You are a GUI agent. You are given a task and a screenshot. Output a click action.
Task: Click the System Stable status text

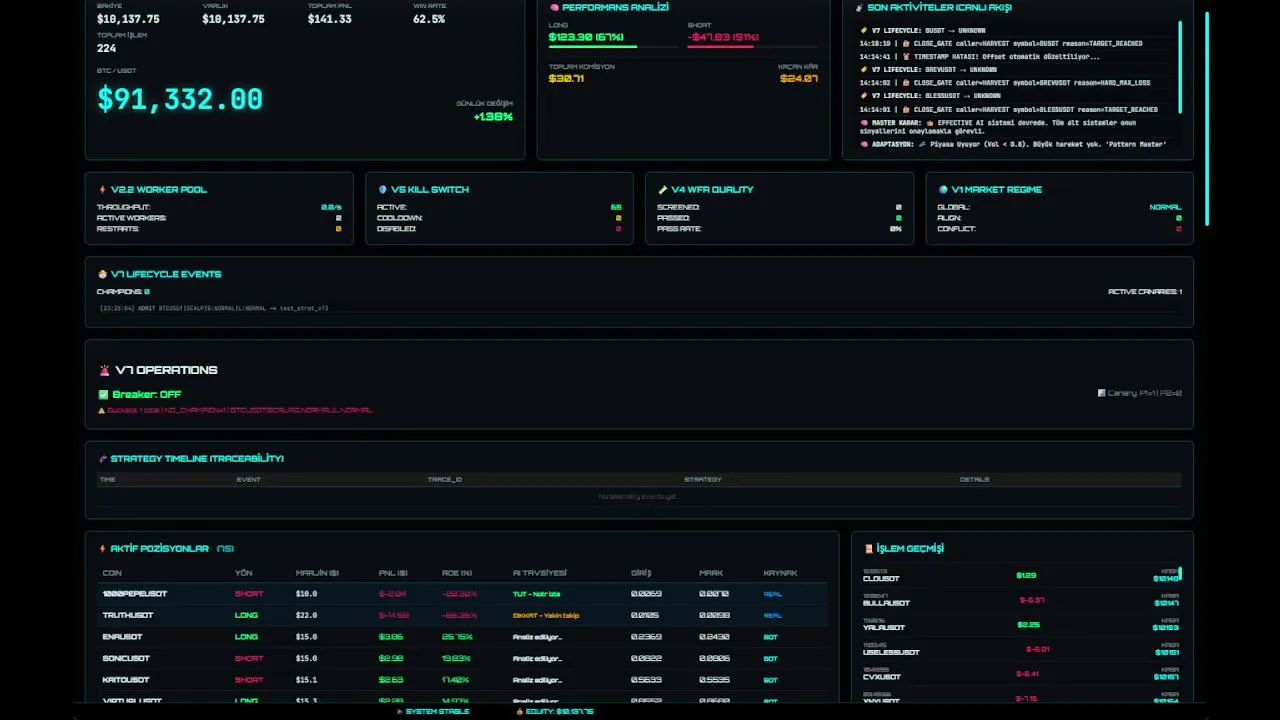437,712
